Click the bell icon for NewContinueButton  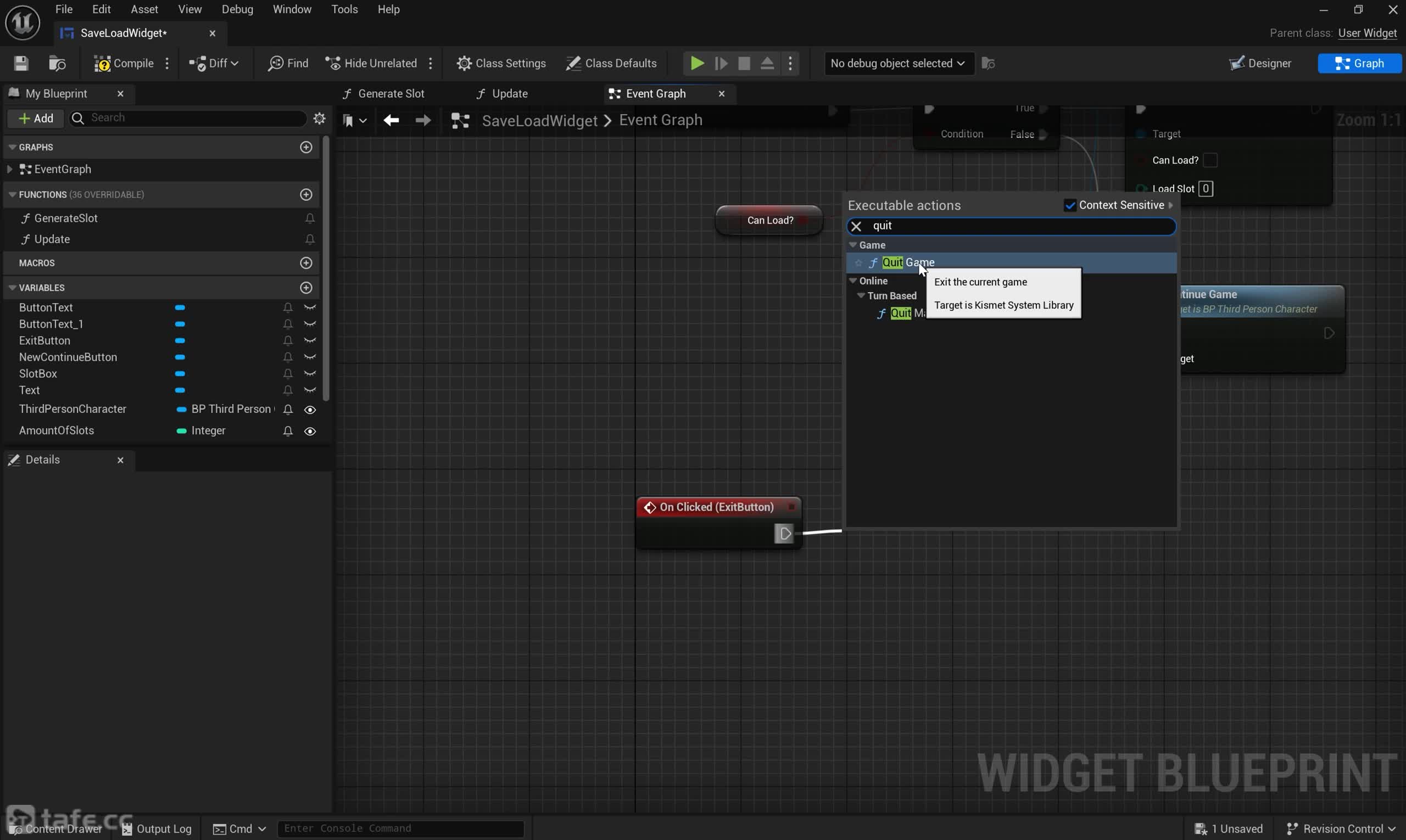coord(288,358)
